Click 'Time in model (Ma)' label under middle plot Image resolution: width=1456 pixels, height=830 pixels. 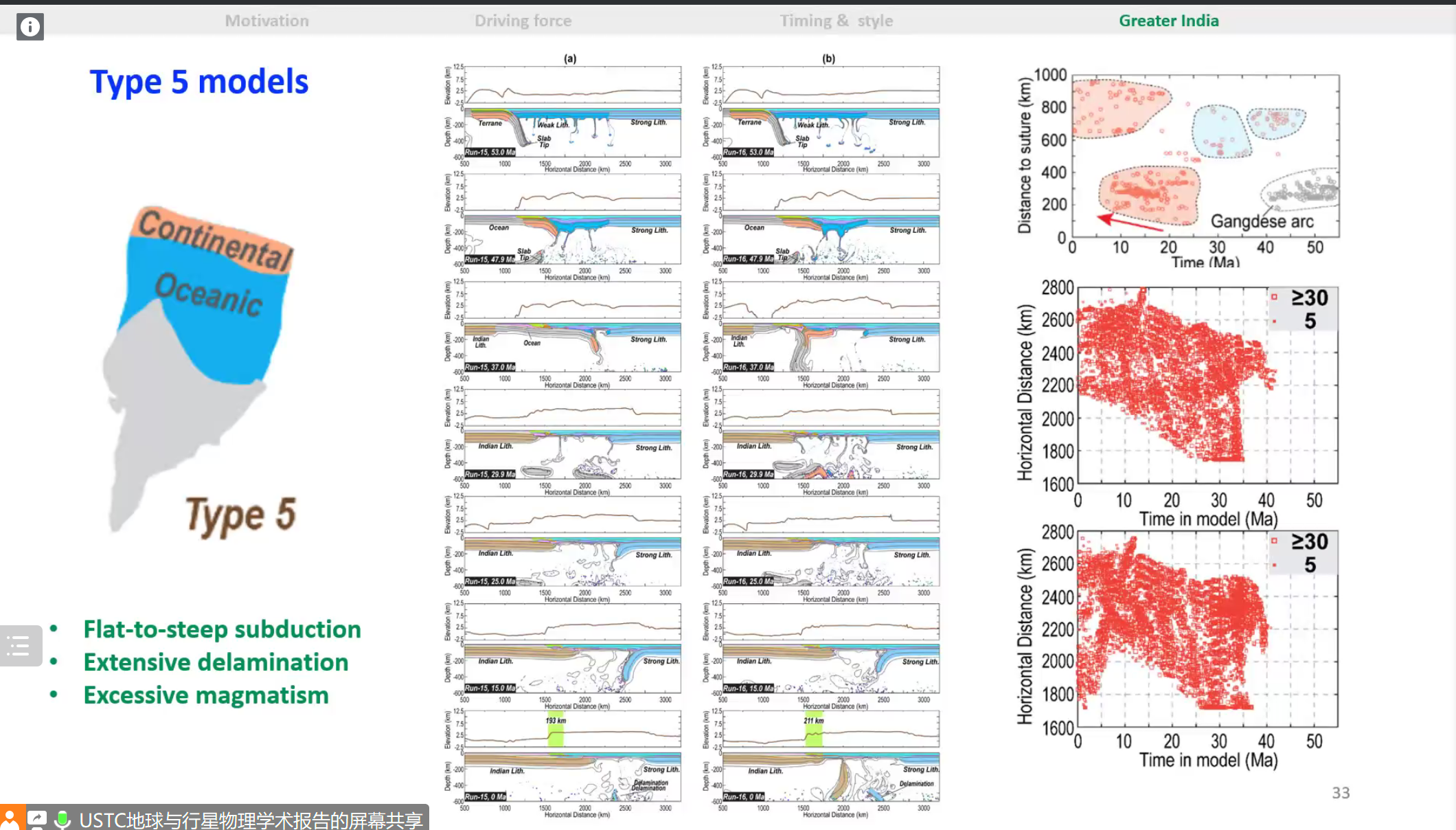point(1209,519)
